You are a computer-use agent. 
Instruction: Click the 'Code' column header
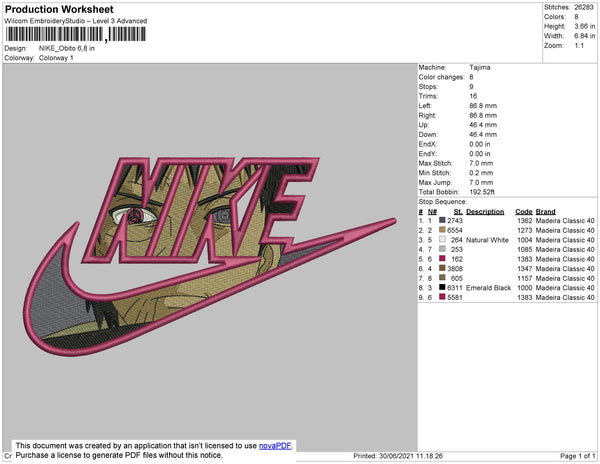click(x=524, y=212)
